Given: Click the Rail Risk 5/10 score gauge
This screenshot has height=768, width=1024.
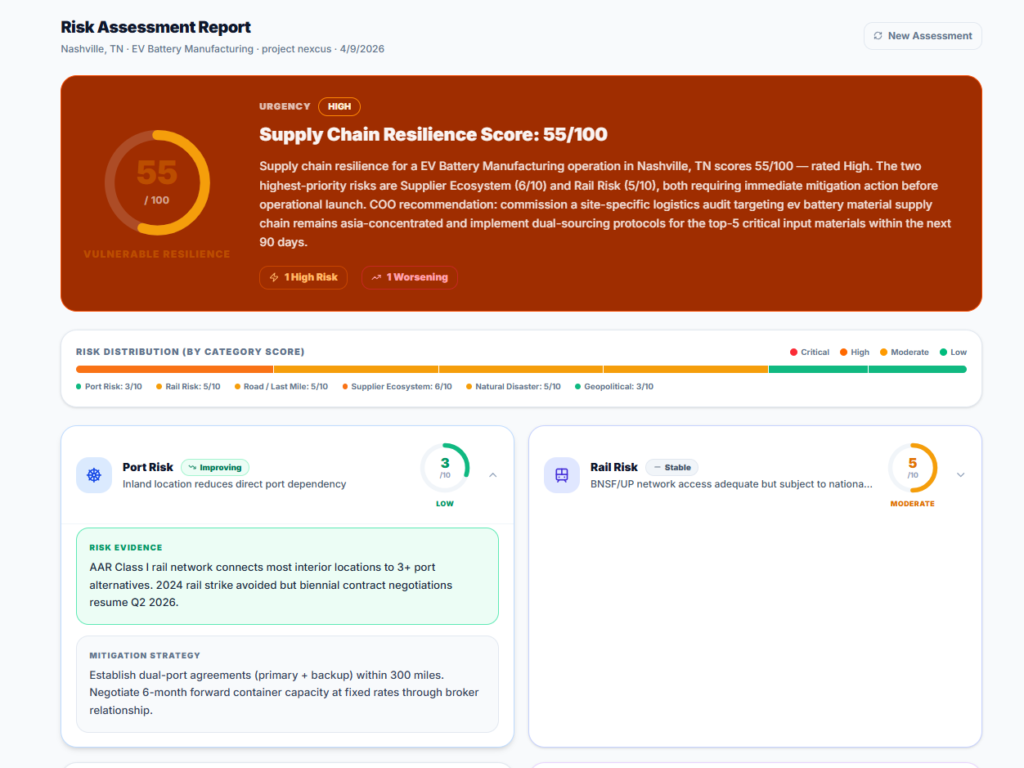Looking at the screenshot, I should coord(912,467).
